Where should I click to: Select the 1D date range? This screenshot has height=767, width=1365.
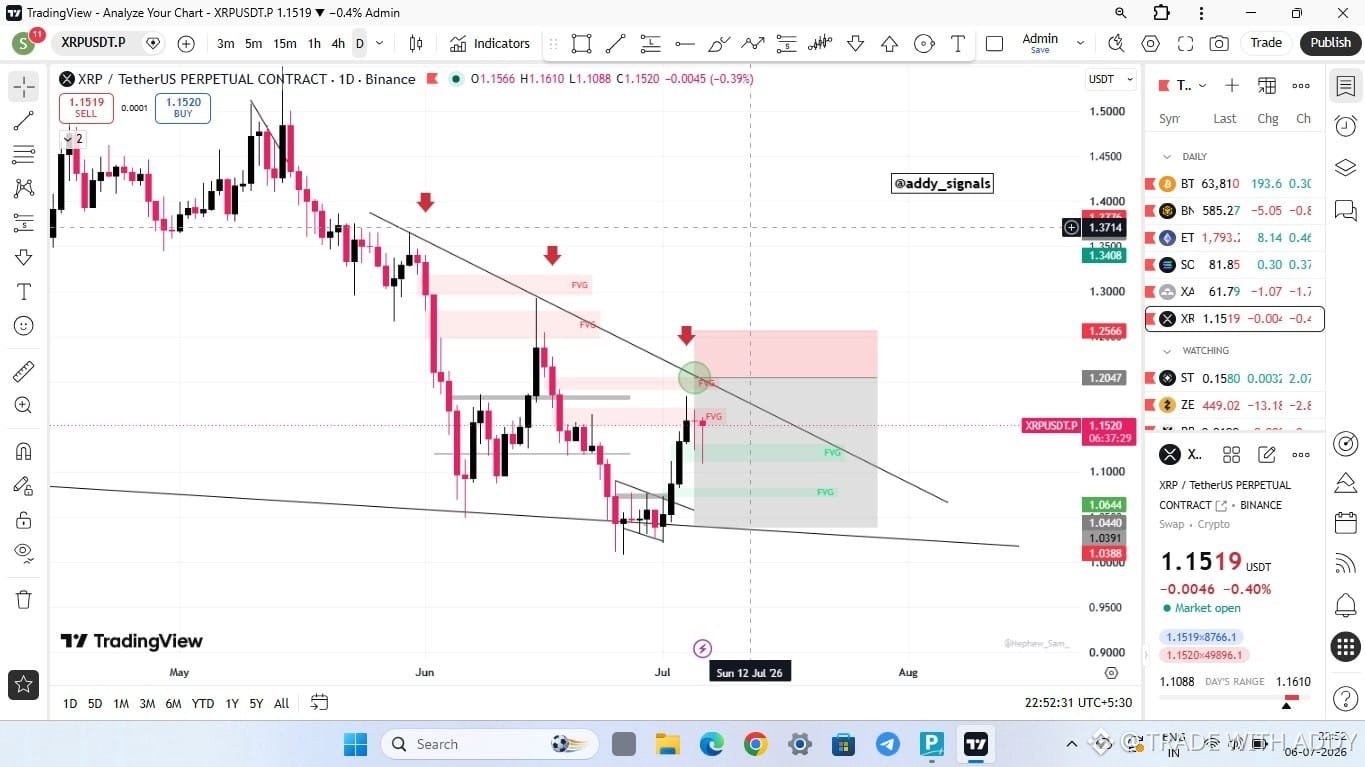(70, 704)
